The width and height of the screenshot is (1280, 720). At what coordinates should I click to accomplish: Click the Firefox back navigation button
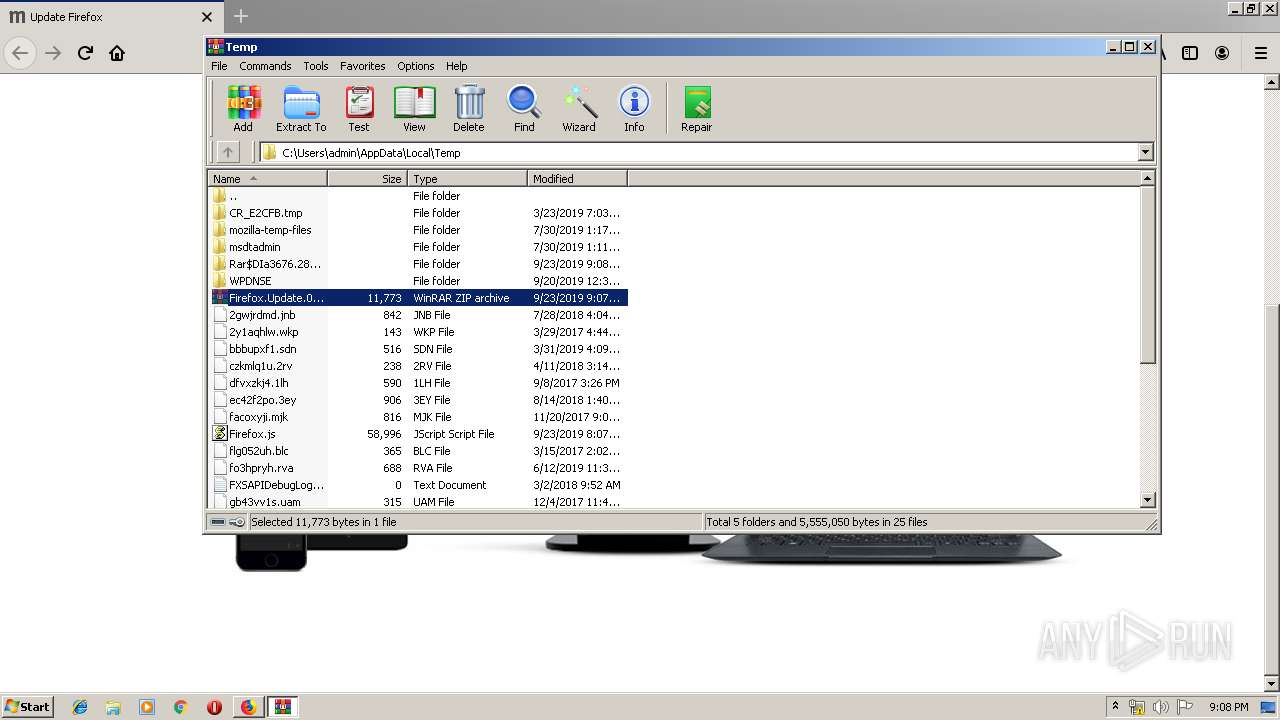pos(21,53)
